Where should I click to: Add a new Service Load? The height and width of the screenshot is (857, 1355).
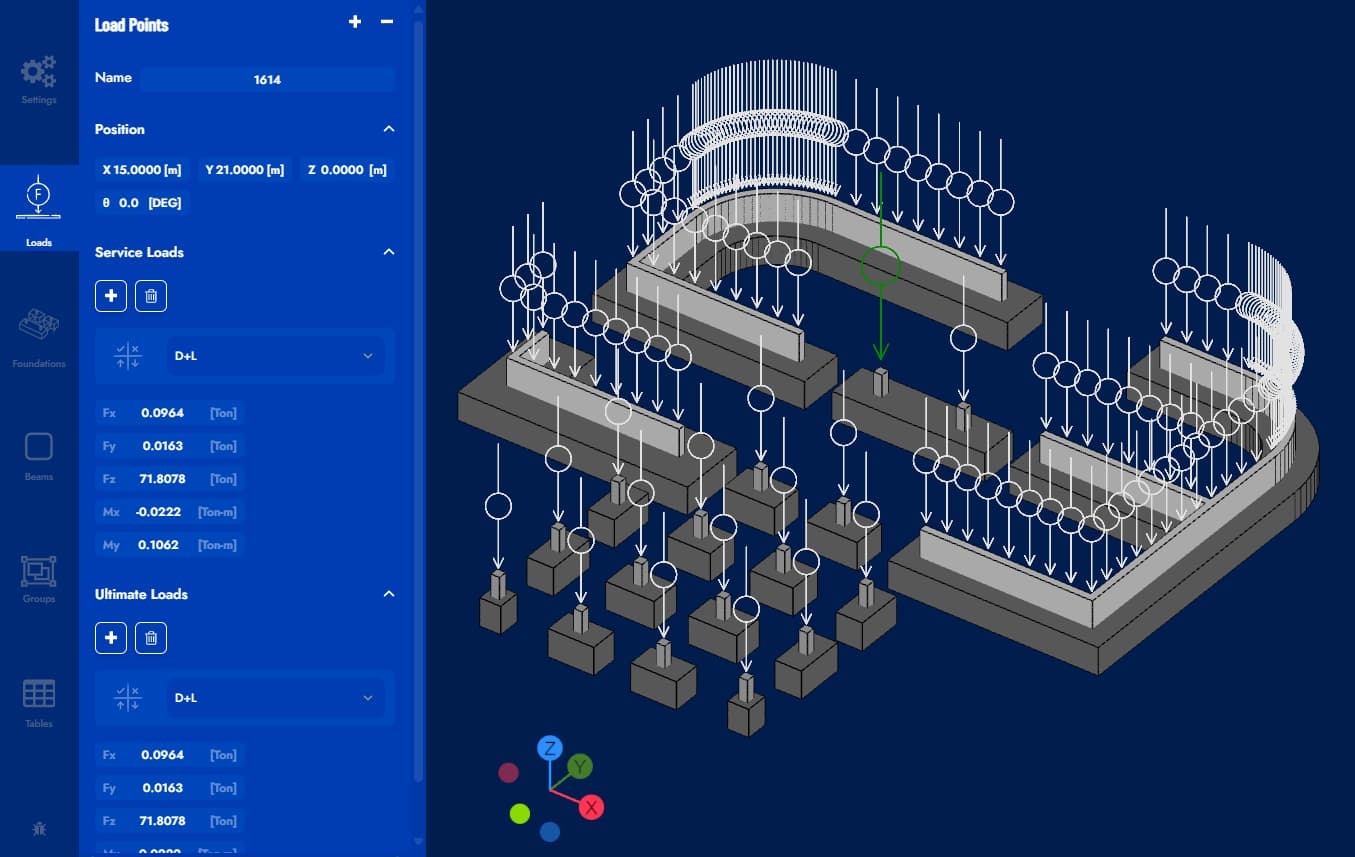[x=111, y=296]
